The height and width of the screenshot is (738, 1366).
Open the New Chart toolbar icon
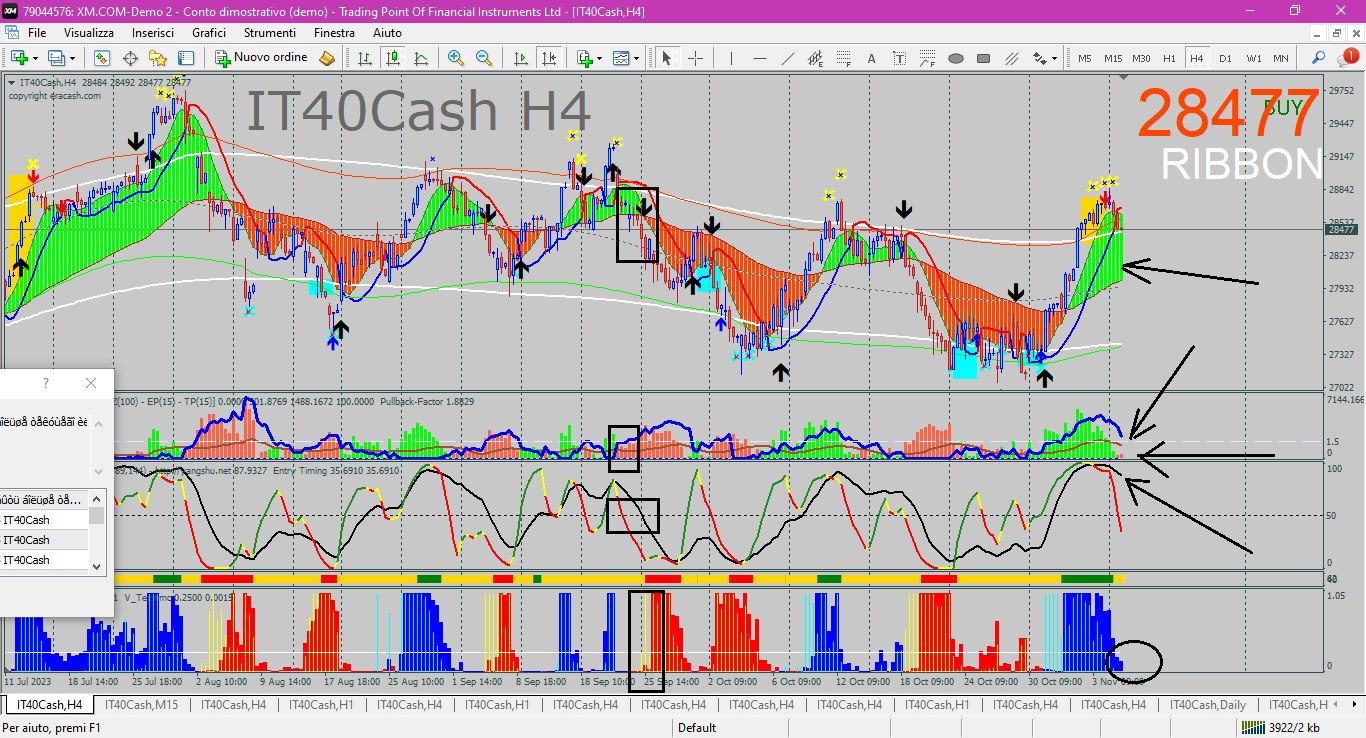[19, 58]
